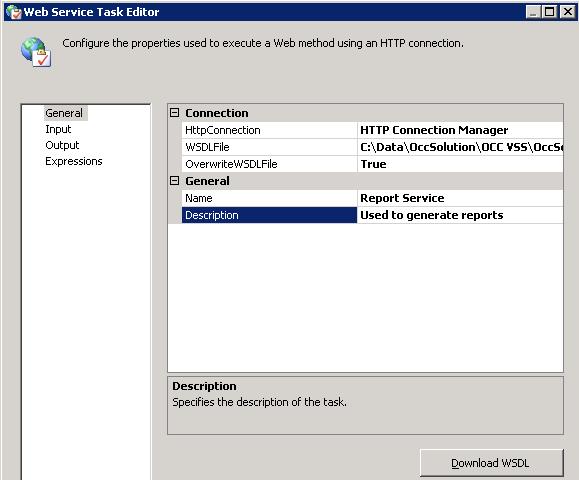Select the OverwriteWSDLFile property name
This screenshot has width=579, height=480.
(269, 164)
